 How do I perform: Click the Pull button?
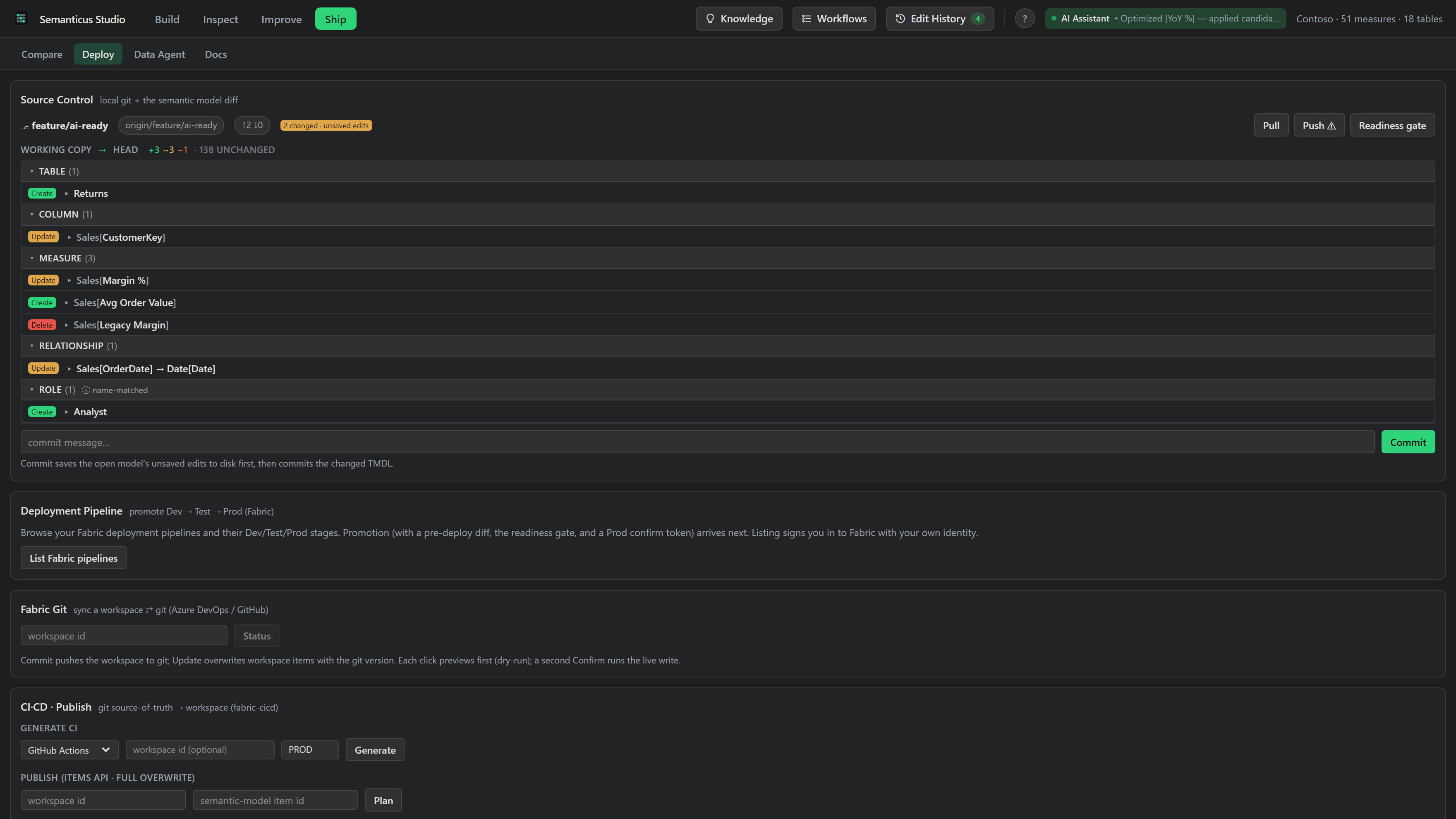point(1271,125)
